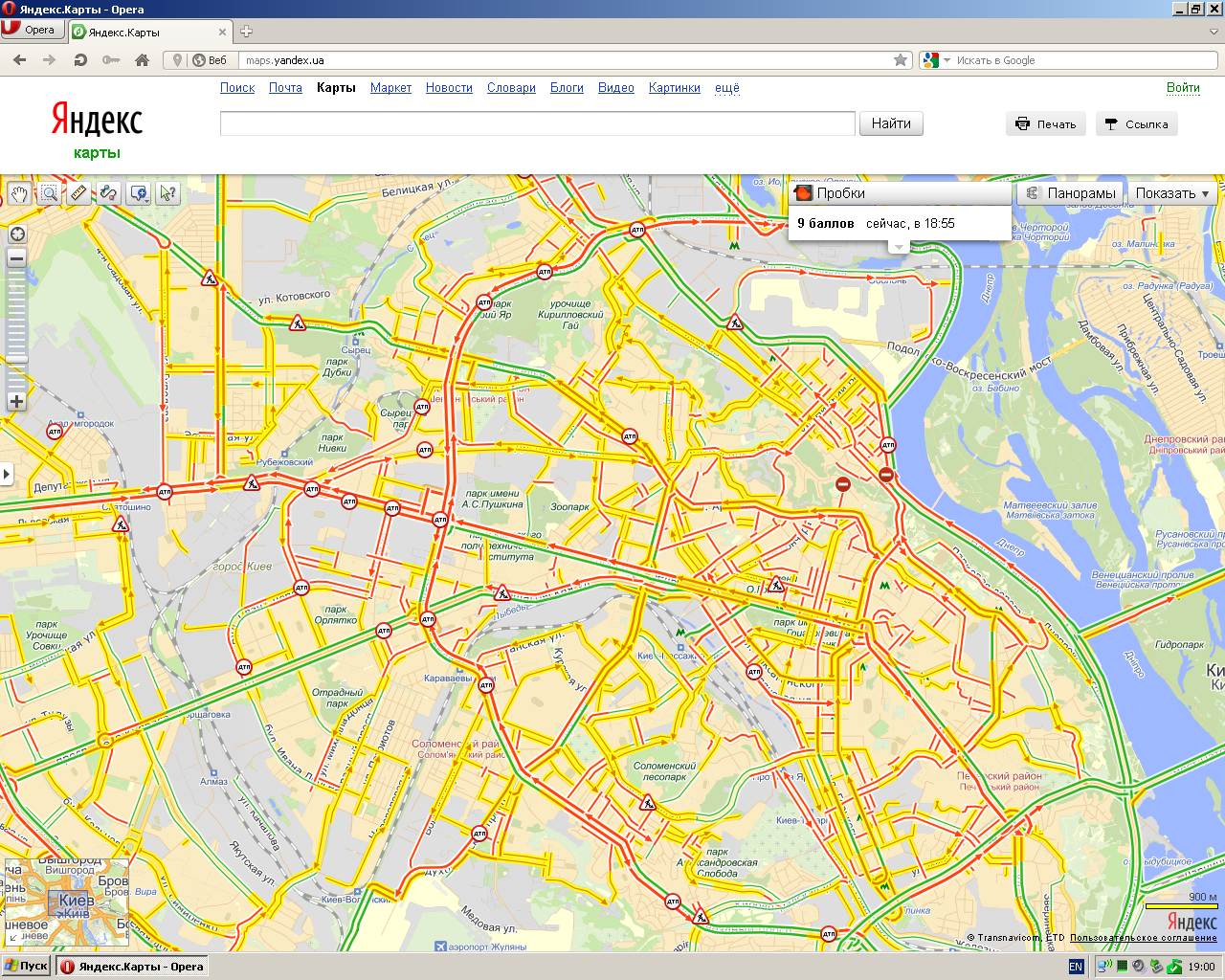Activate the zoom-to-area magnifier tool
The width and height of the screenshot is (1225, 980).
coord(49,193)
